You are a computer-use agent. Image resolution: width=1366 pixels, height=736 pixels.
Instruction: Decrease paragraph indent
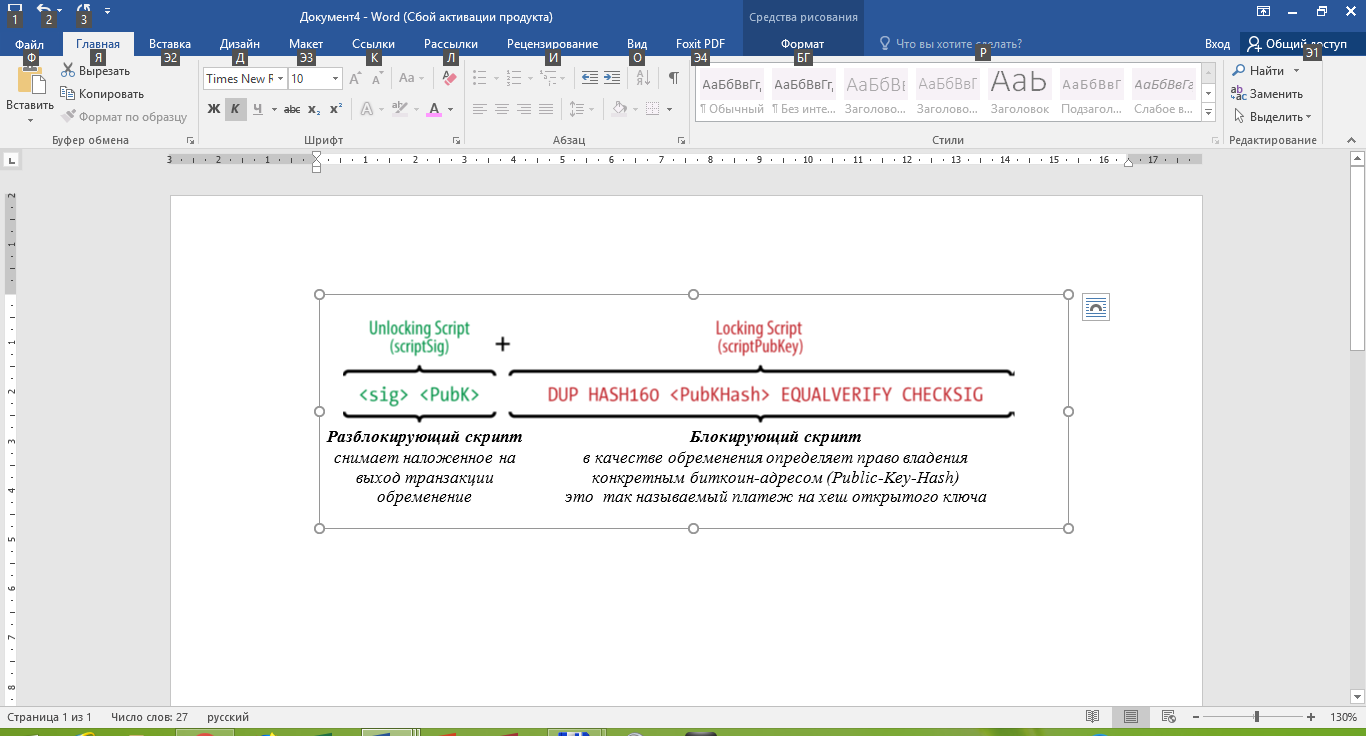pyautogui.click(x=590, y=78)
